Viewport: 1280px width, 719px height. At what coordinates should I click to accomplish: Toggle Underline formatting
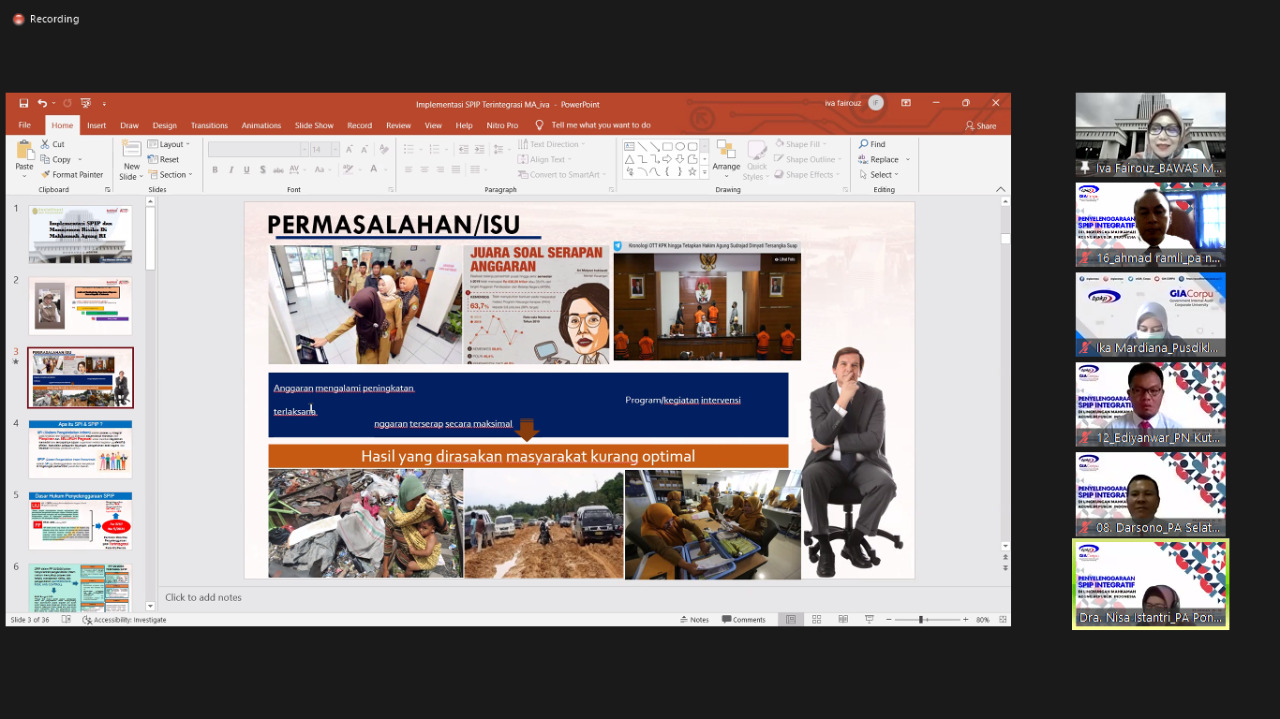[247, 170]
